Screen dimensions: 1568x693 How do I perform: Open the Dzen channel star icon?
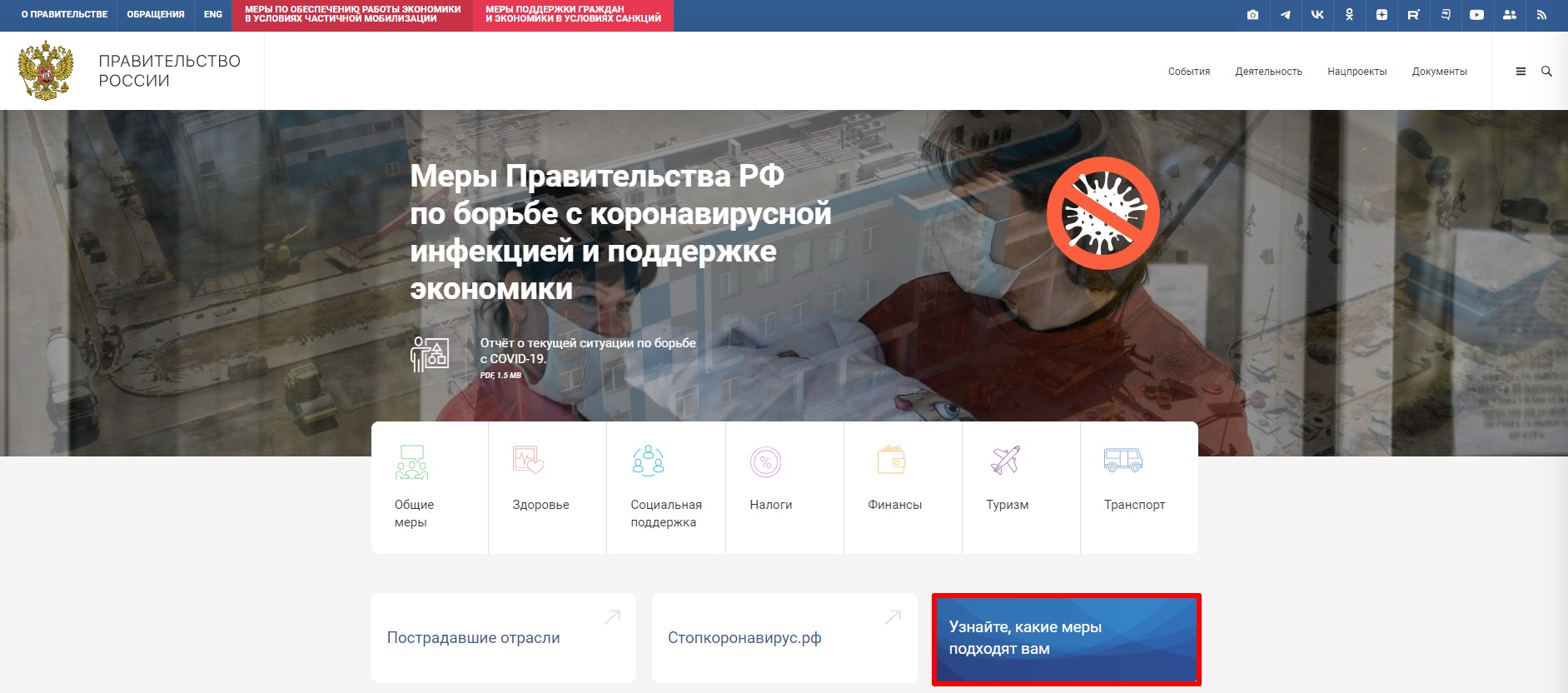(x=1381, y=15)
